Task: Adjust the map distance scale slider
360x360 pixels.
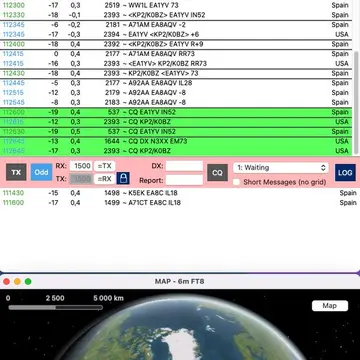Action: click(x=55, y=307)
